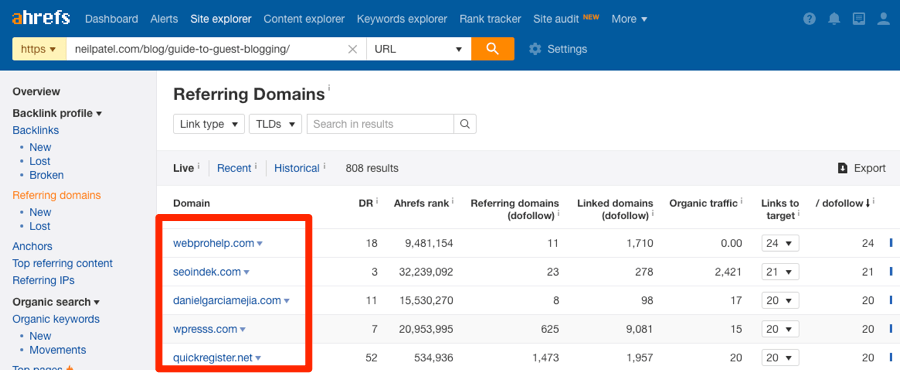Open the messages icon in the header
Viewport: 900px width, 373px height.
(x=859, y=19)
